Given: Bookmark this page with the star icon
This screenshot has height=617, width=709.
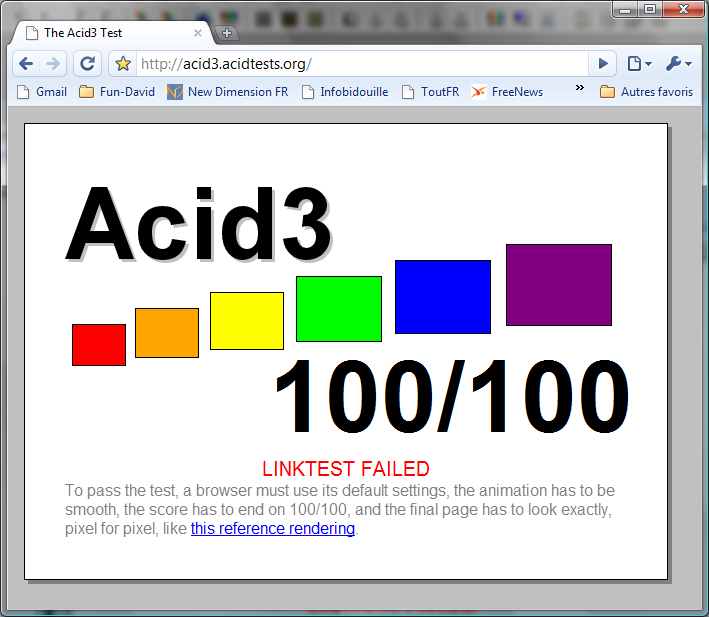Looking at the screenshot, I should tap(123, 64).
